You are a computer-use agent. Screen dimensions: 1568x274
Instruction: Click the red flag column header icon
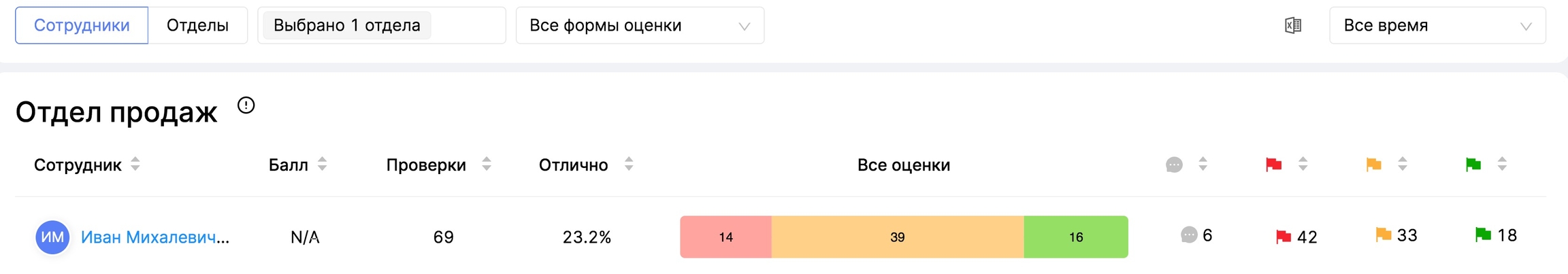(x=1273, y=165)
